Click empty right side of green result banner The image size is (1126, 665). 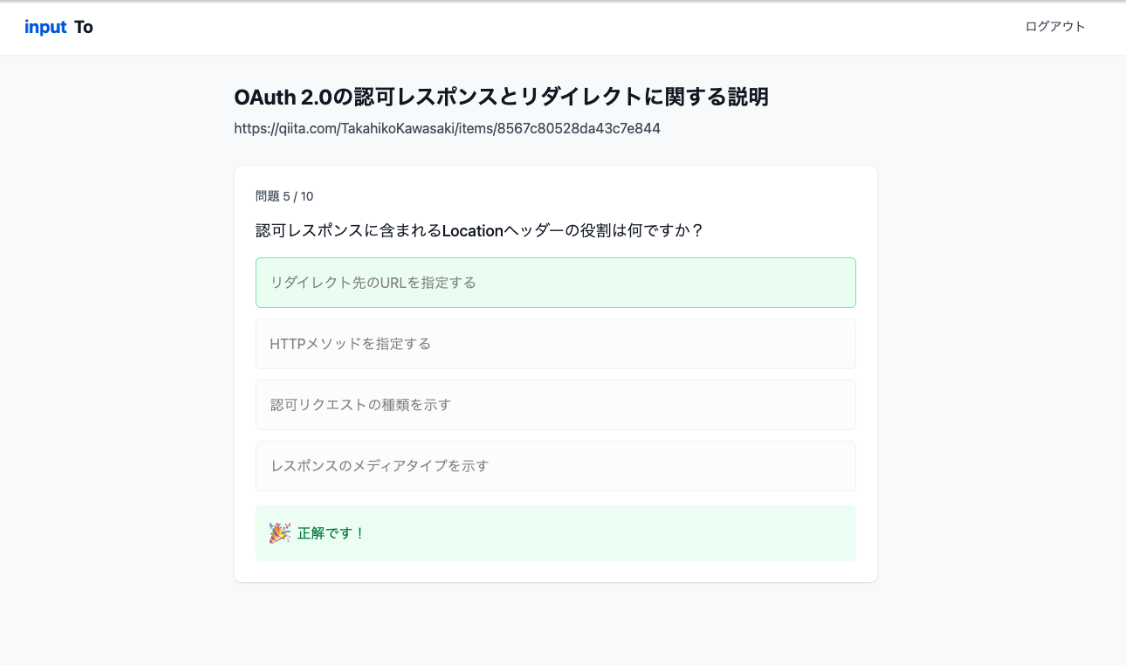(700, 533)
